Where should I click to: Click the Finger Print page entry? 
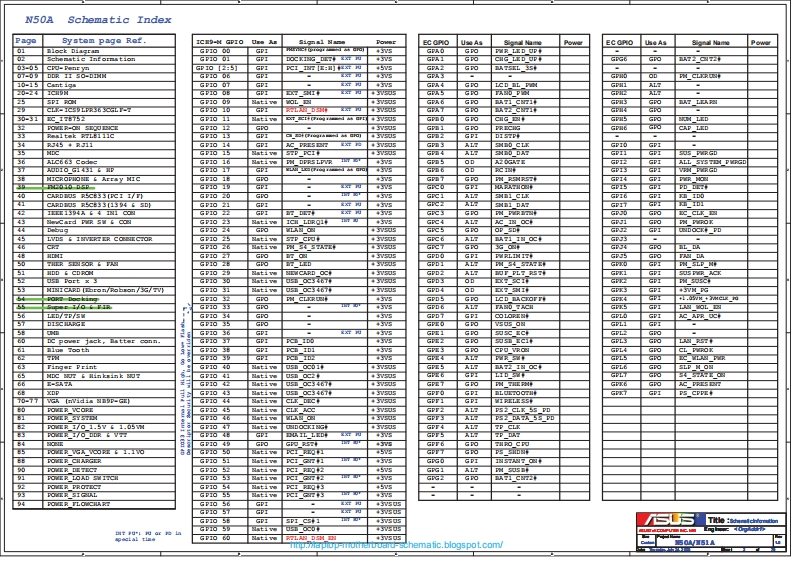click(x=74, y=368)
